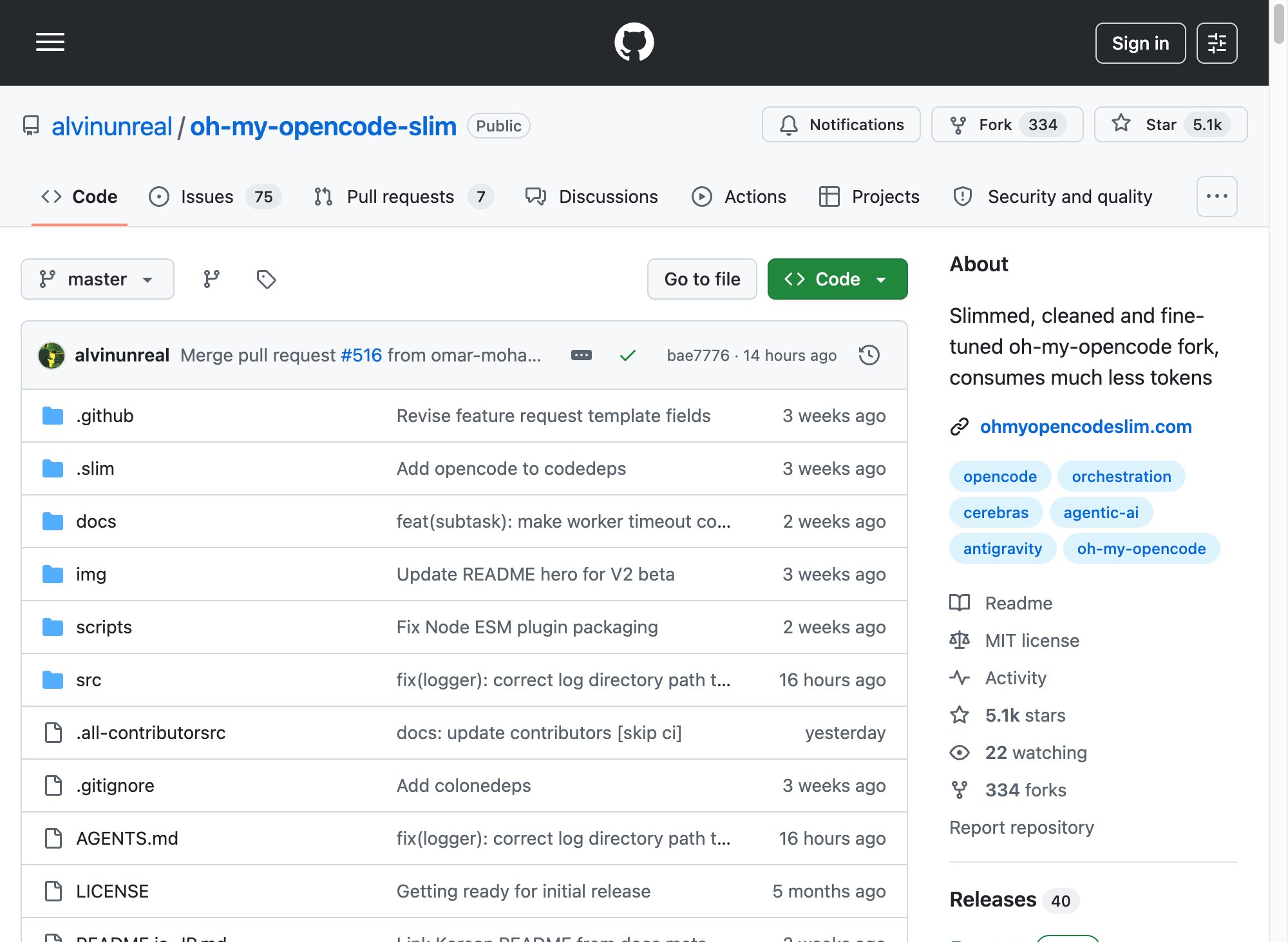Viewport: 1288px width, 942px height.
Task: Click the .github folder icon
Action: (x=53, y=416)
